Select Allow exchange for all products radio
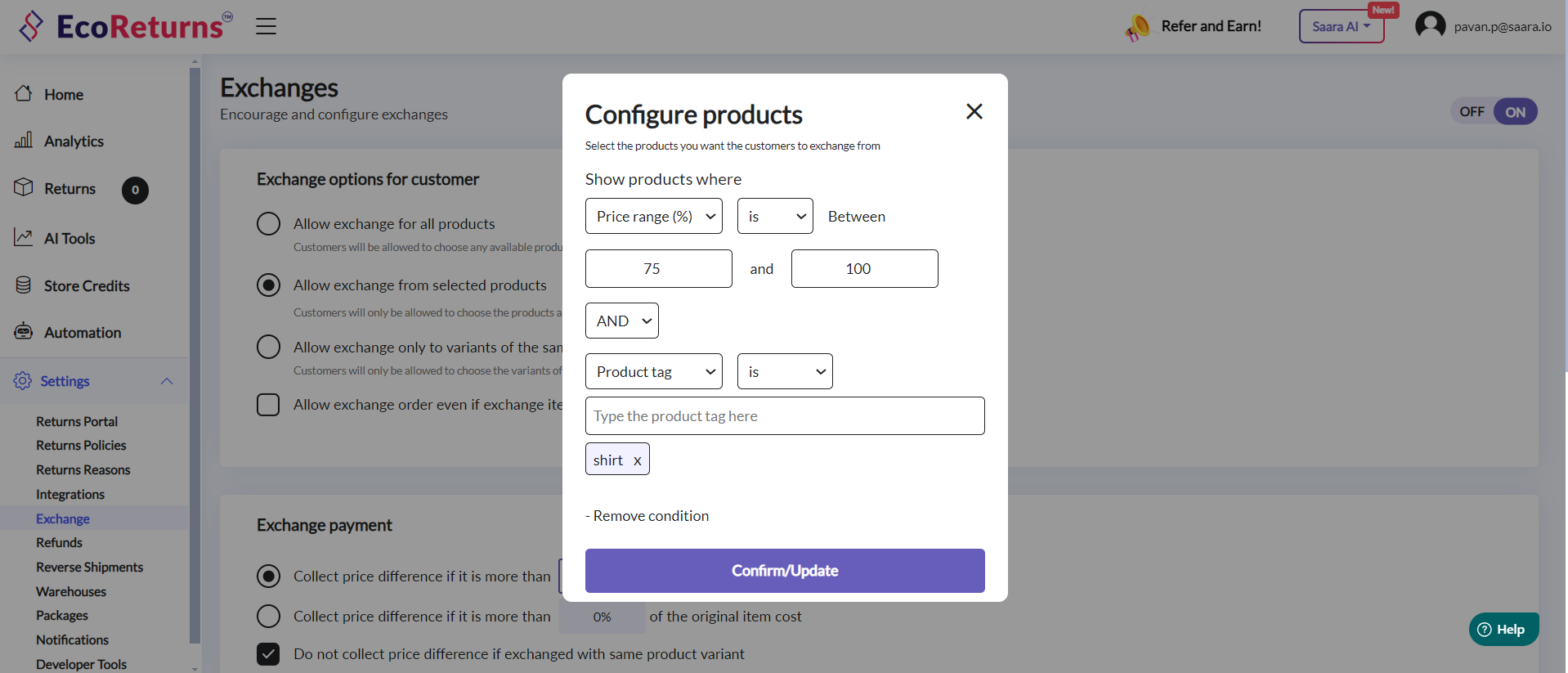Viewport: 1568px width, 673px height. tap(268, 223)
